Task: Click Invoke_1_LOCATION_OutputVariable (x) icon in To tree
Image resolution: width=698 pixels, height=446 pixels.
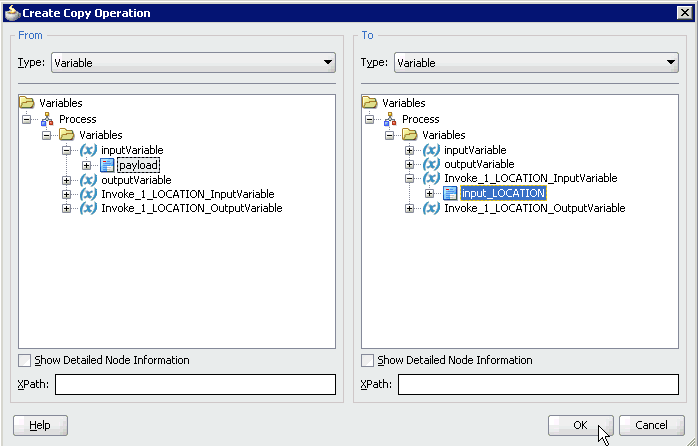Action: 431,208
